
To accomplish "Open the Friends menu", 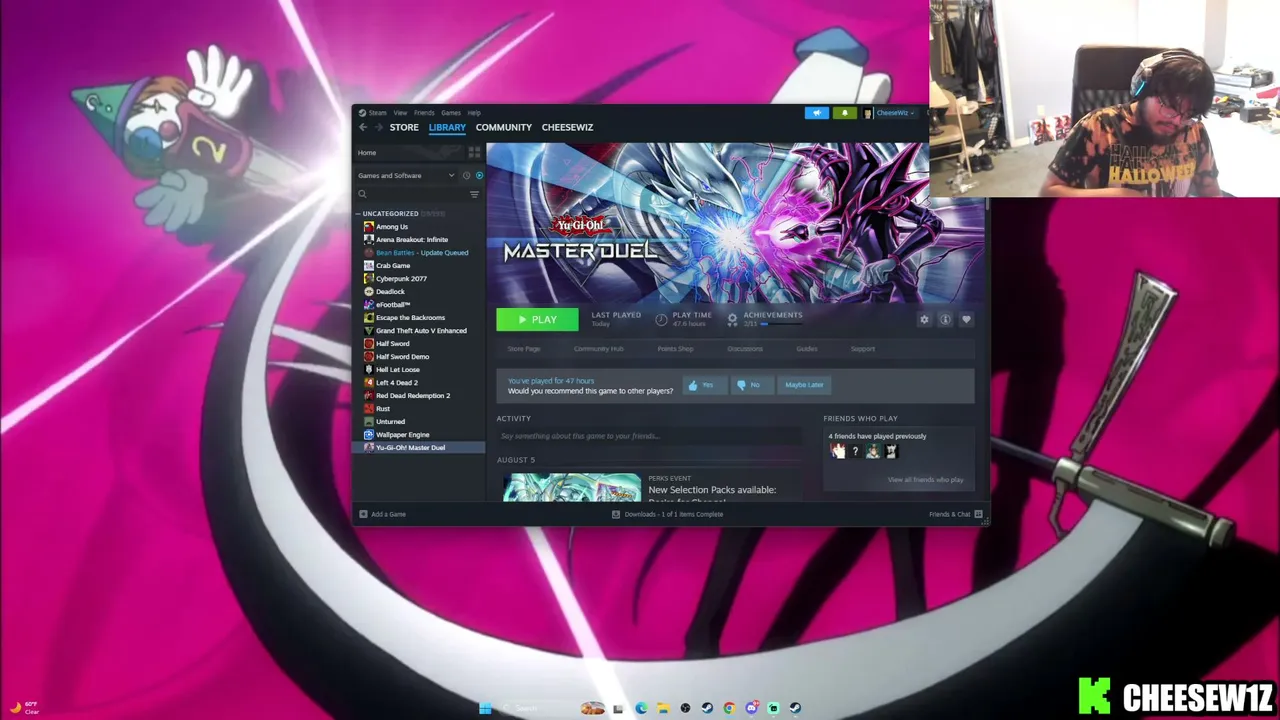I will click(424, 113).
